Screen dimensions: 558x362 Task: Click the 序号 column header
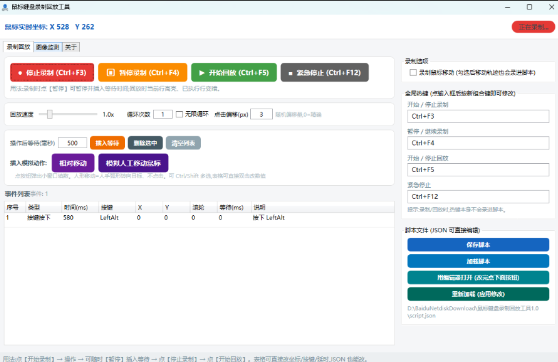[x=14, y=207]
